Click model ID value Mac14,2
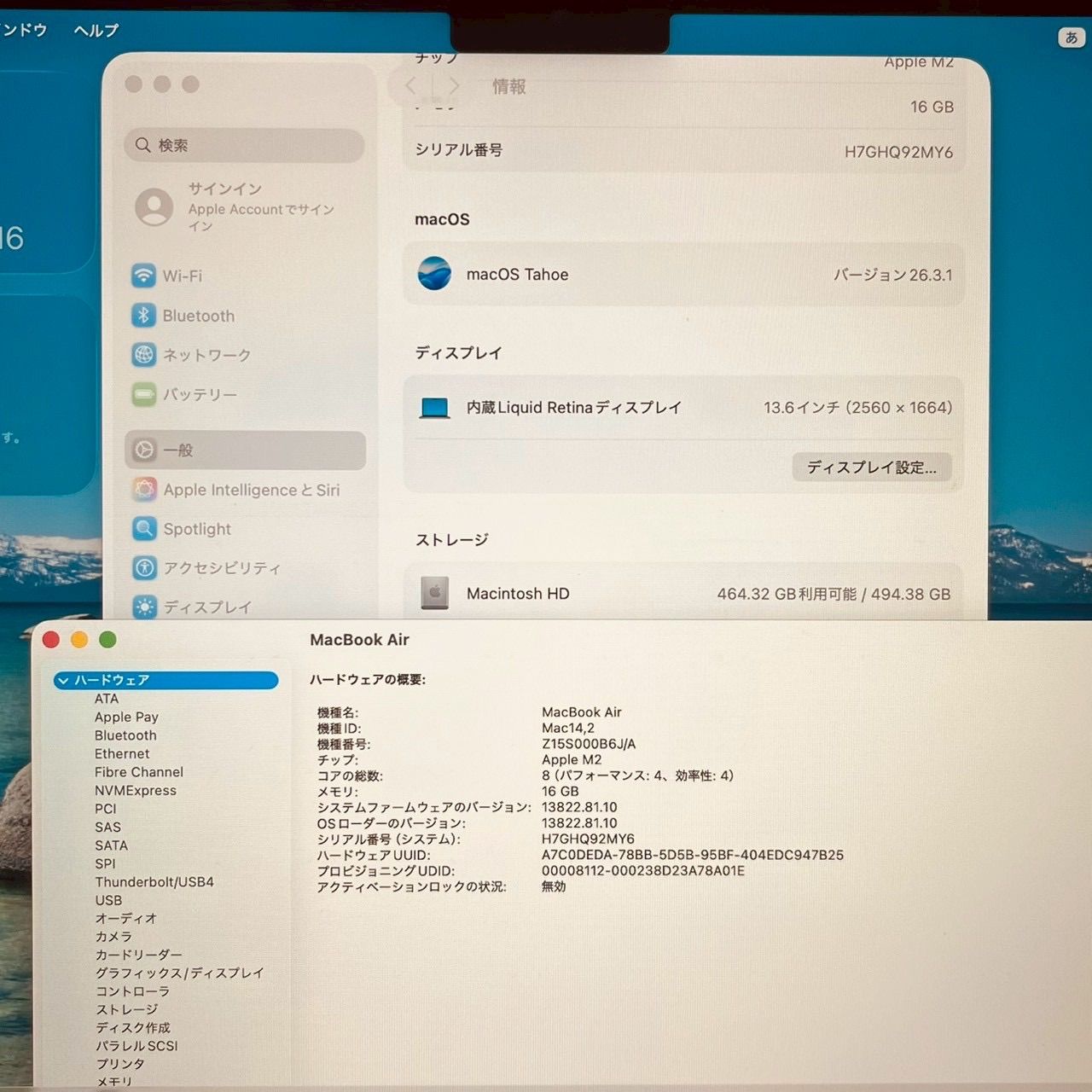Image resolution: width=1092 pixels, height=1092 pixels. pyautogui.click(x=568, y=728)
